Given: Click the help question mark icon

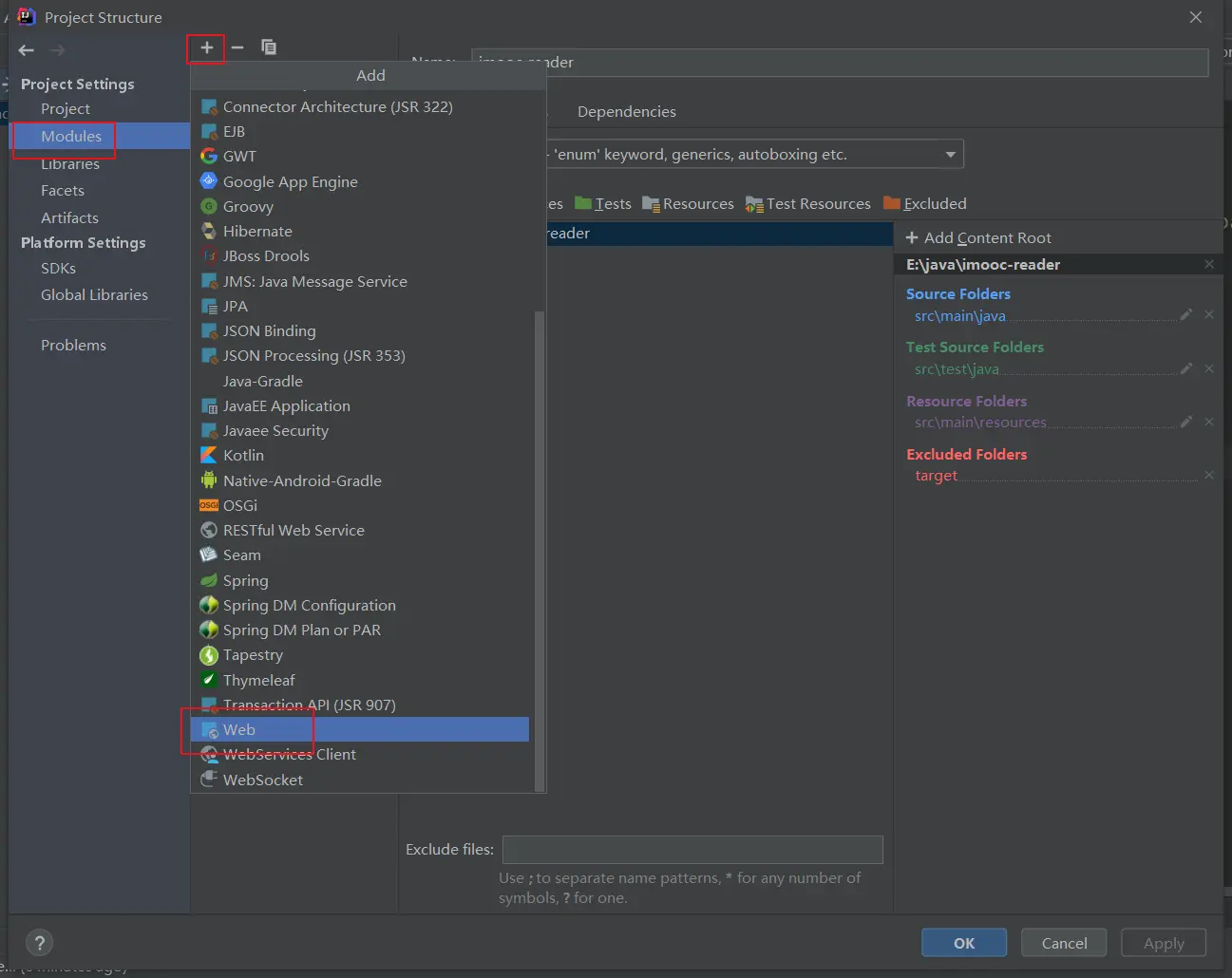Looking at the screenshot, I should point(39,943).
